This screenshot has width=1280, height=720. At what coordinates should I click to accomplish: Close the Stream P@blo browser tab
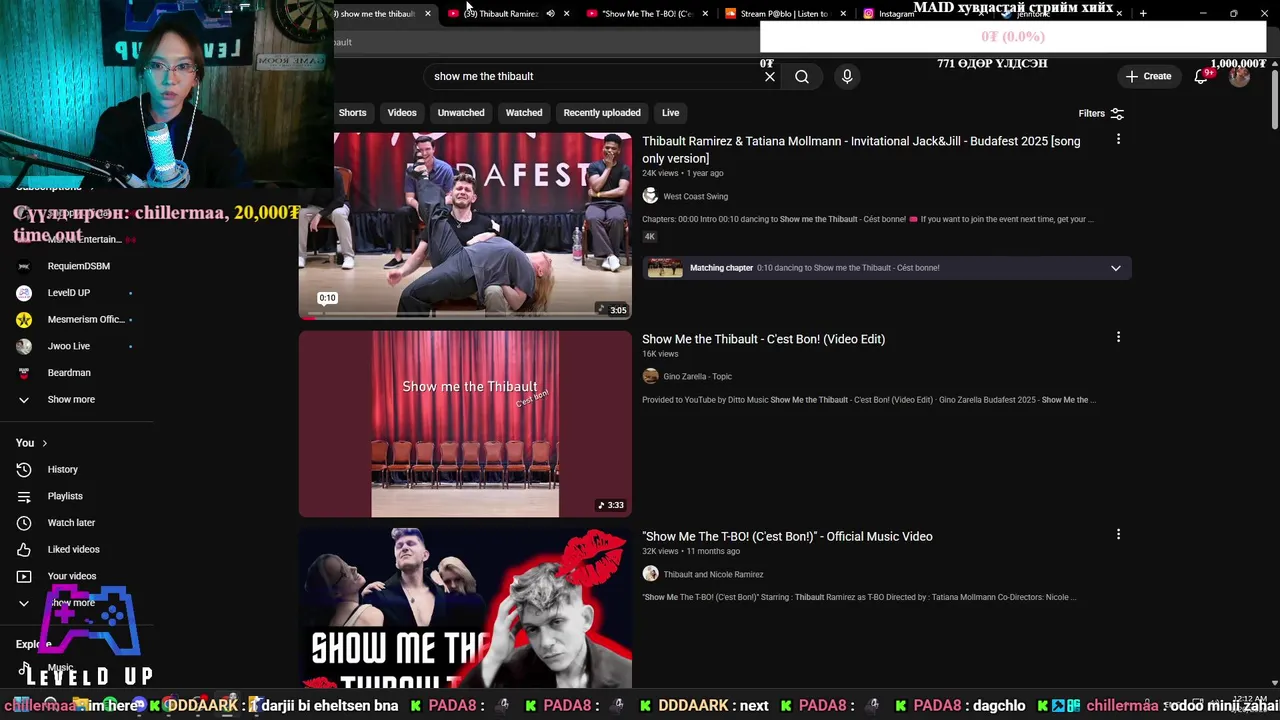(x=843, y=14)
